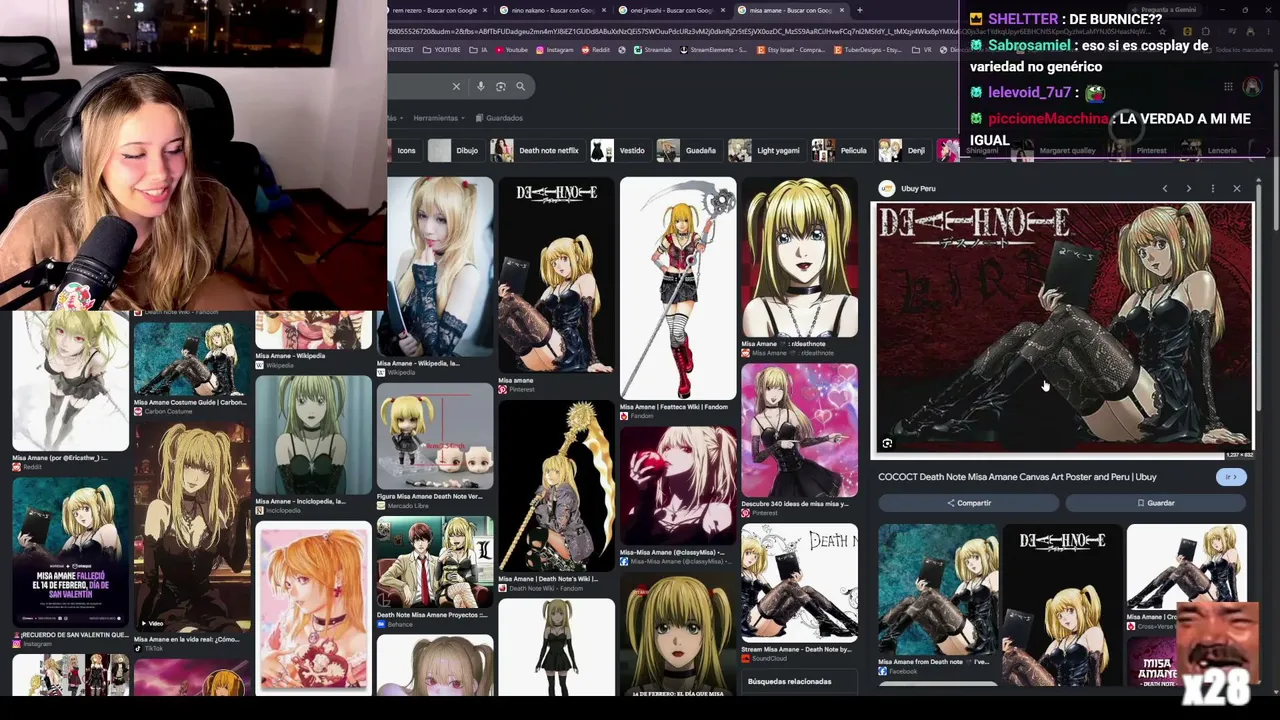Open 'Misa Amane Costume Guide' thumbnail
1280x720 pixels.
pos(191,360)
